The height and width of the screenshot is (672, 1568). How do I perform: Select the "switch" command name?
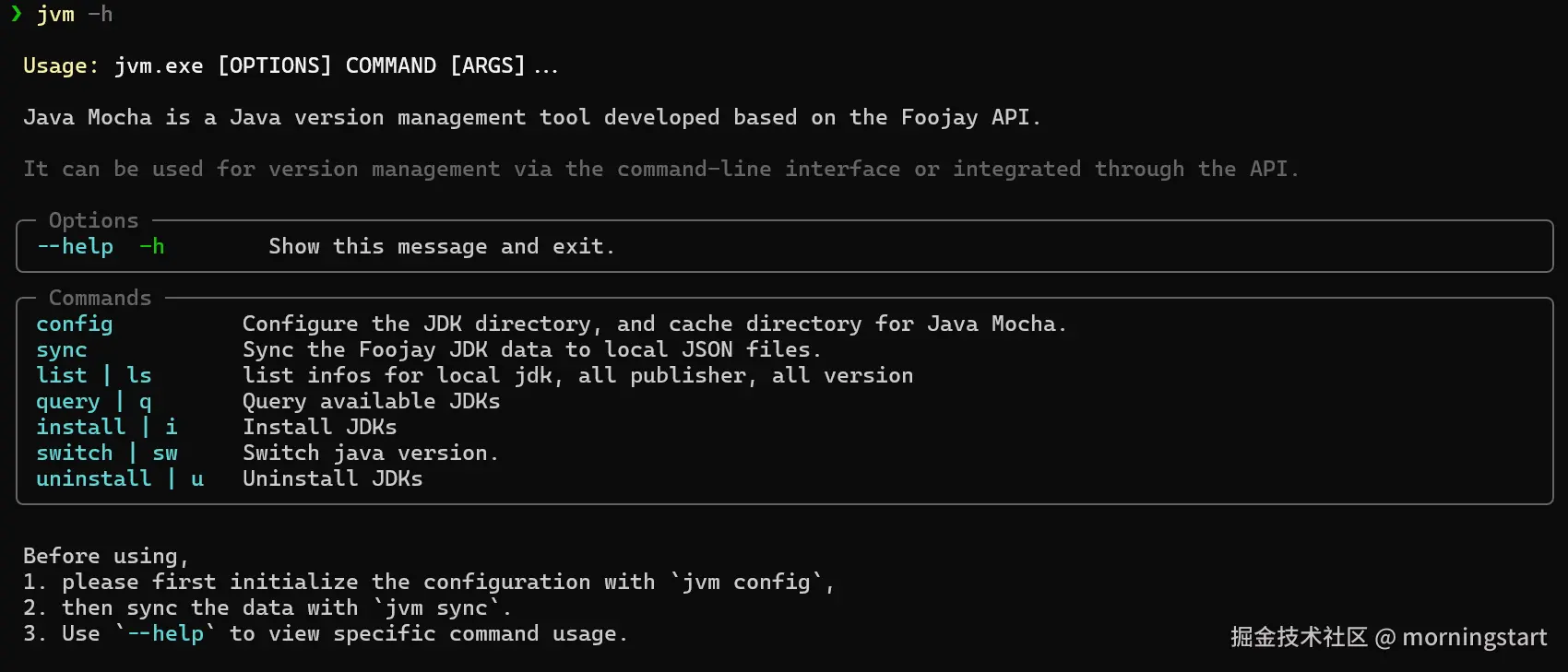(75, 454)
